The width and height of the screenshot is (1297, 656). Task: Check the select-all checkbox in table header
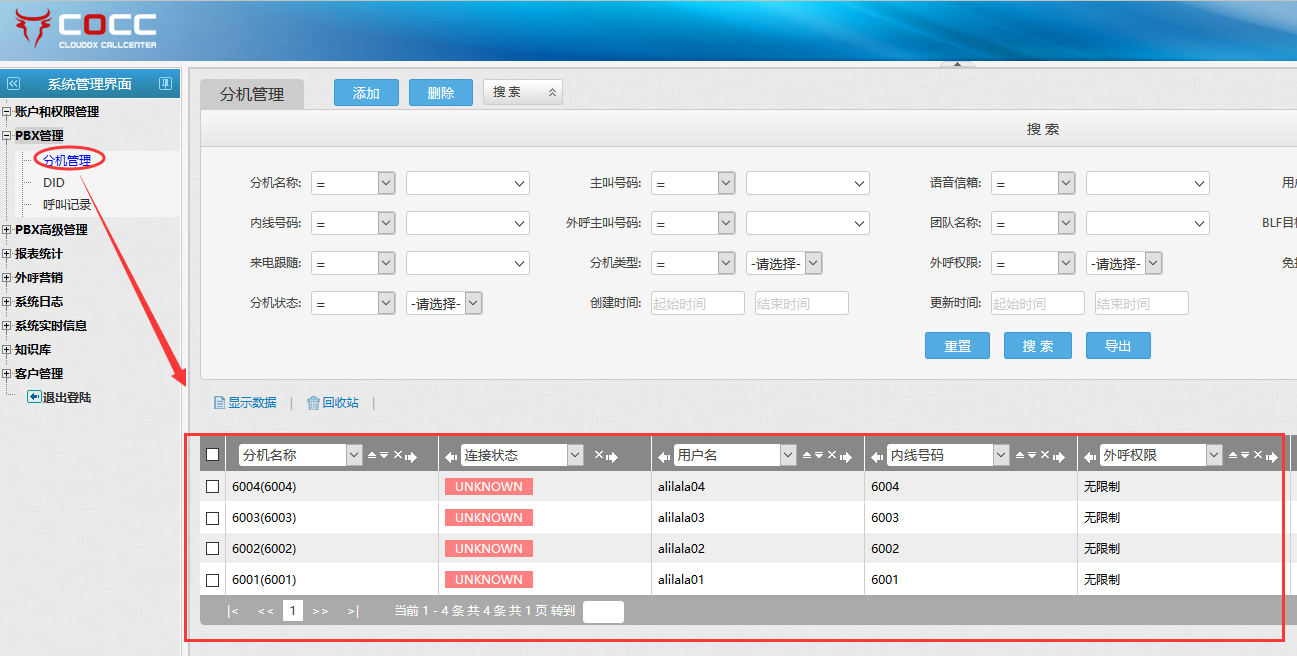pyautogui.click(x=212, y=455)
